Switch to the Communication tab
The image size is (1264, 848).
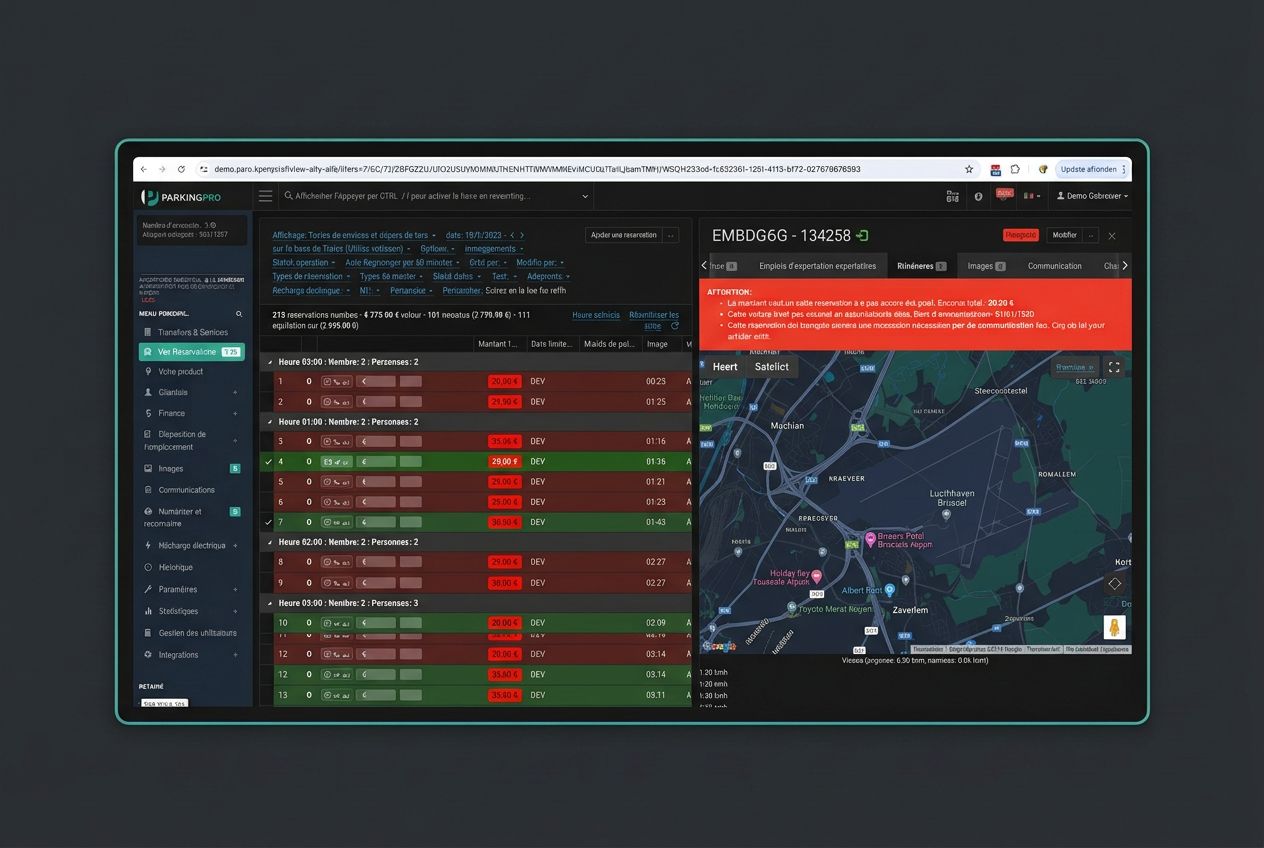click(1054, 266)
